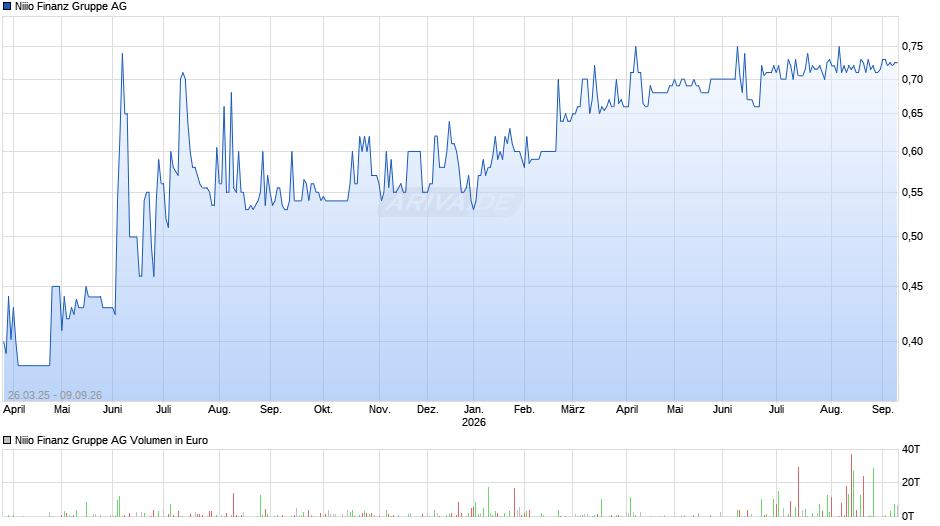Click the grey volume legend square
Image resolution: width=940 pixels, height=526 pixels.
pos(7,440)
